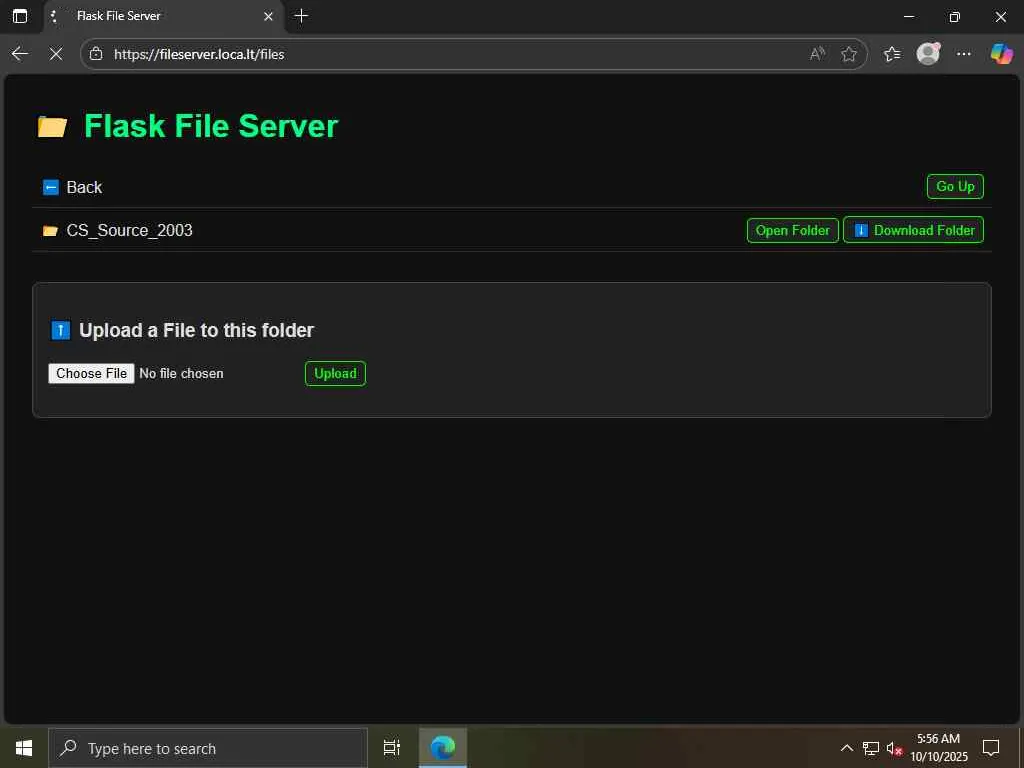The height and width of the screenshot is (768, 1024).
Task: Click the network tray icon
Action: coord(871,748)
